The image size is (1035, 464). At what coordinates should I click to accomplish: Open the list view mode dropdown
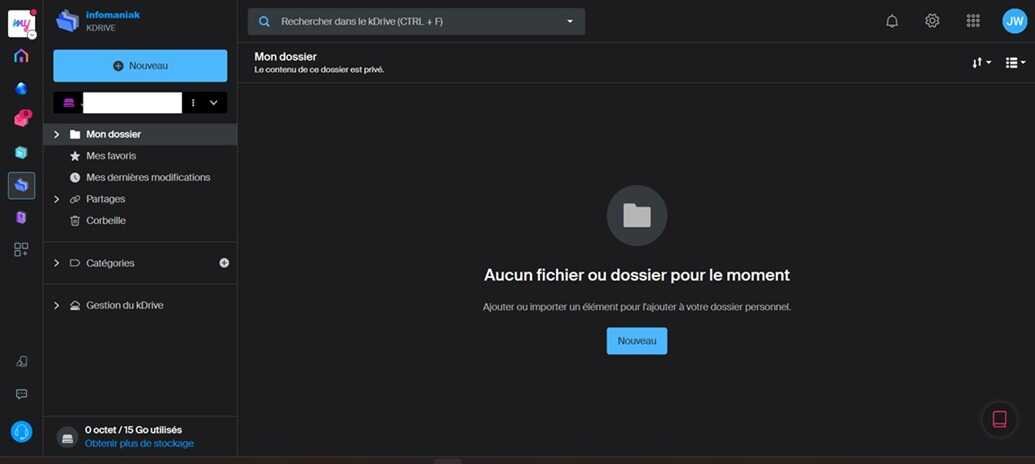pos(1015,63)
